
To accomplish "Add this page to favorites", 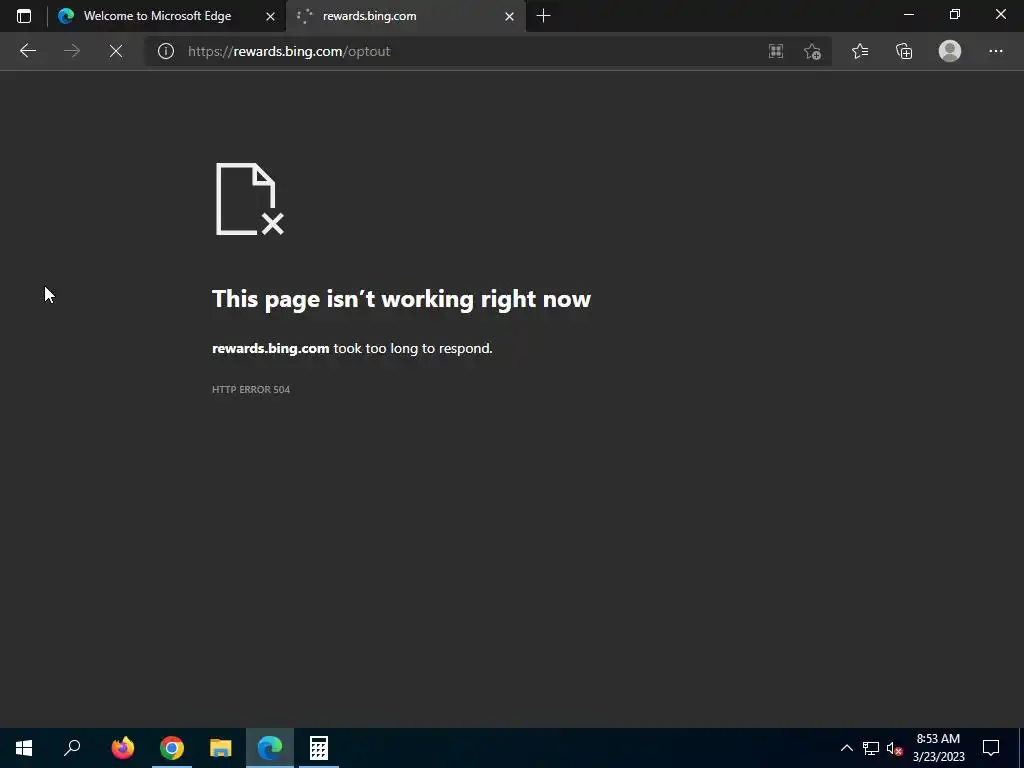I will 812,51.
